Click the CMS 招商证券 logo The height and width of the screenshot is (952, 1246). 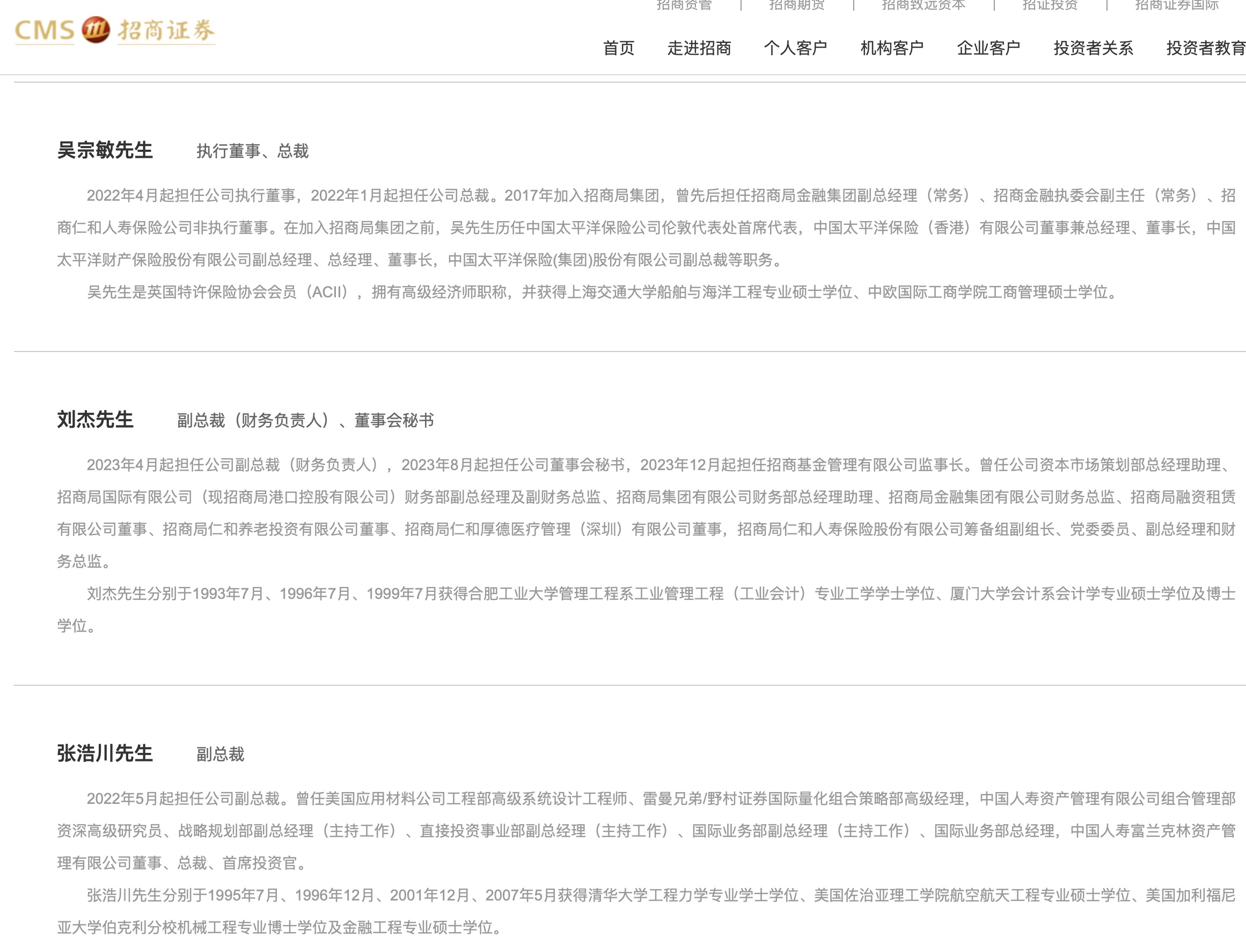tap(114, 31)
